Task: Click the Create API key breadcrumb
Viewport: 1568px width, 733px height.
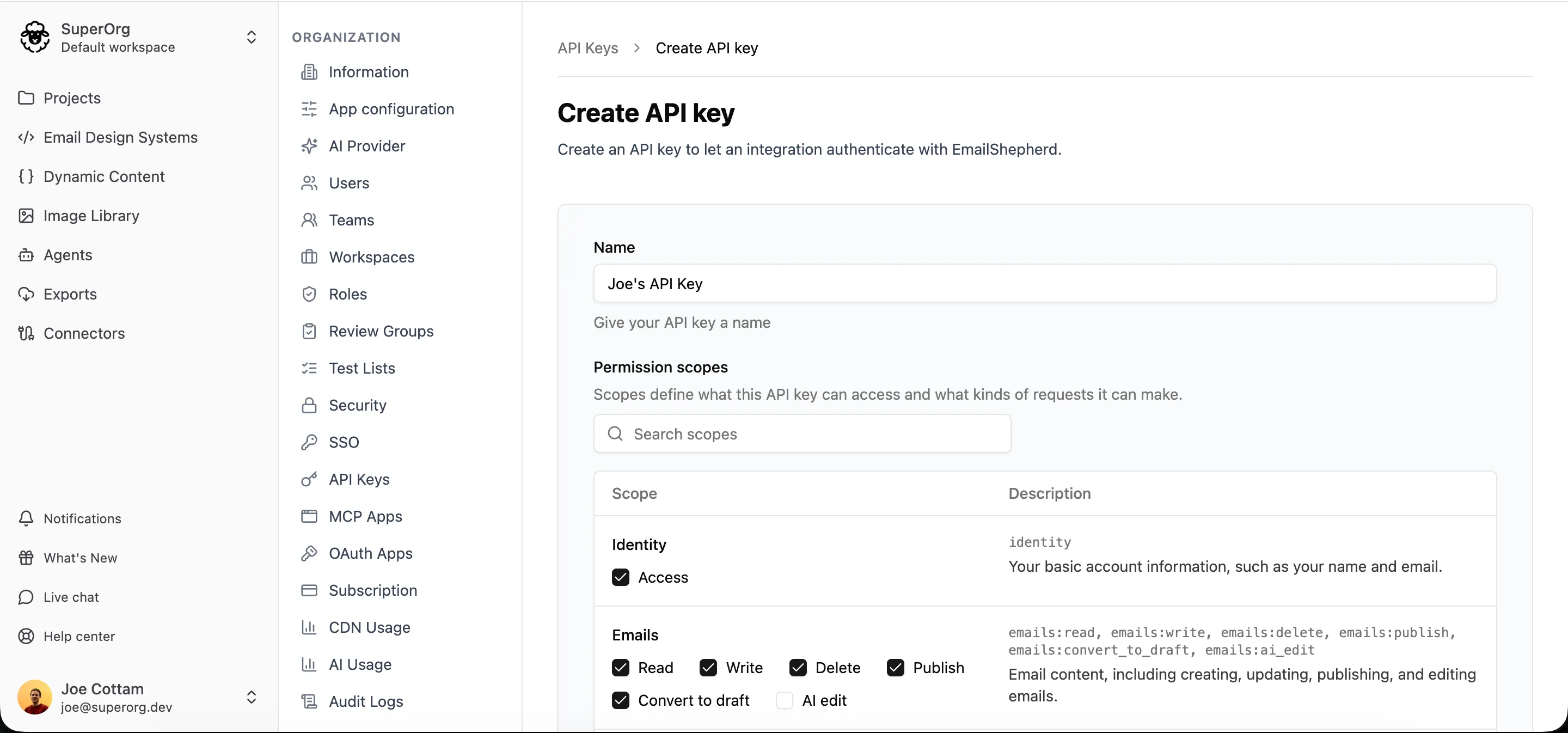Action: 707,48
